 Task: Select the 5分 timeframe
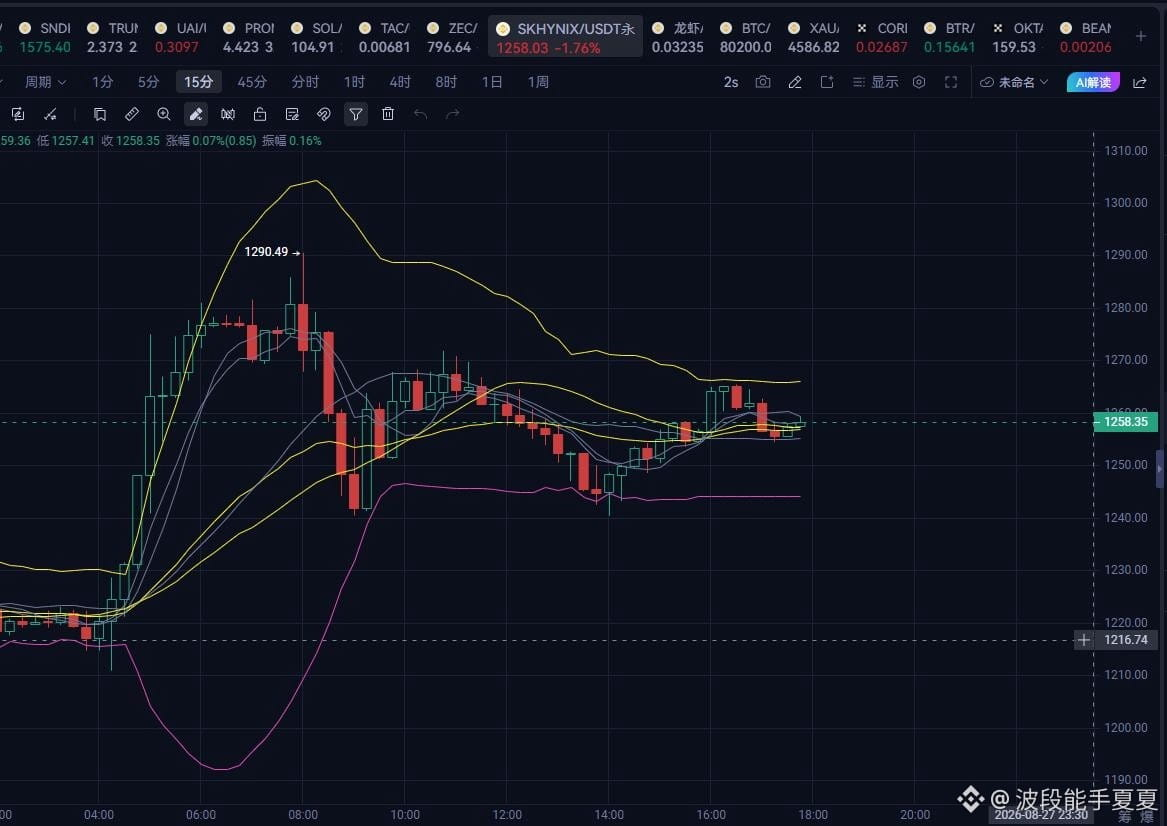(x=148, y=82)
